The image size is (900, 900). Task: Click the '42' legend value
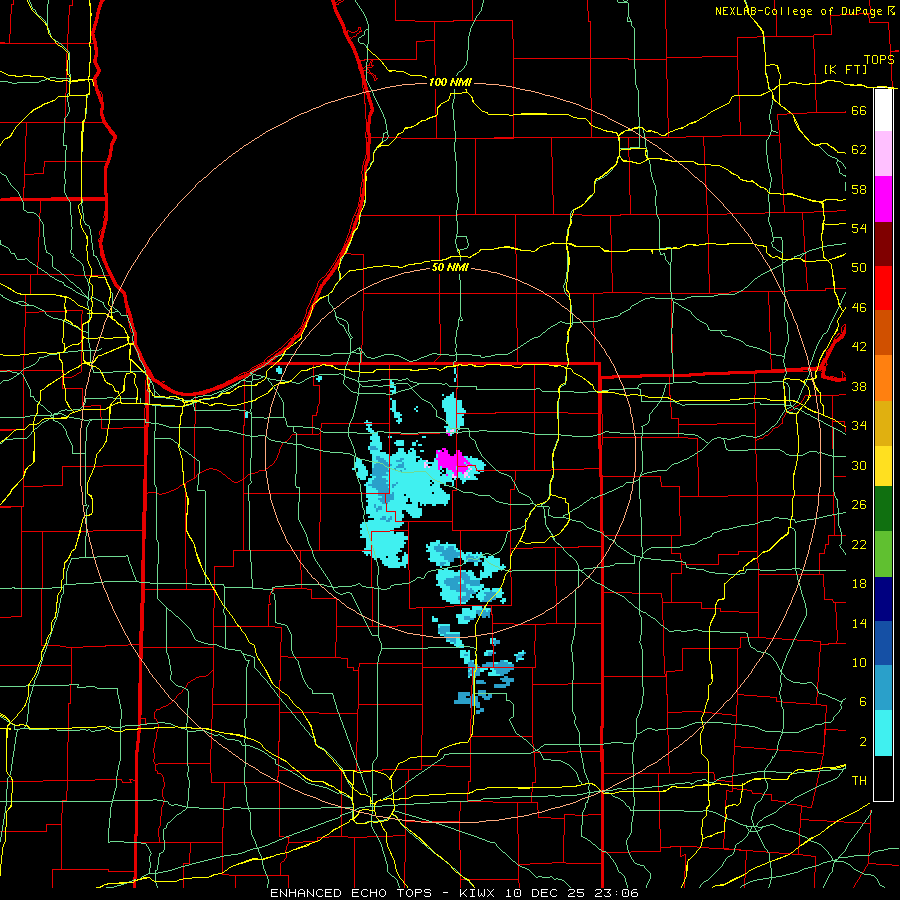click(x=859, y=347)
